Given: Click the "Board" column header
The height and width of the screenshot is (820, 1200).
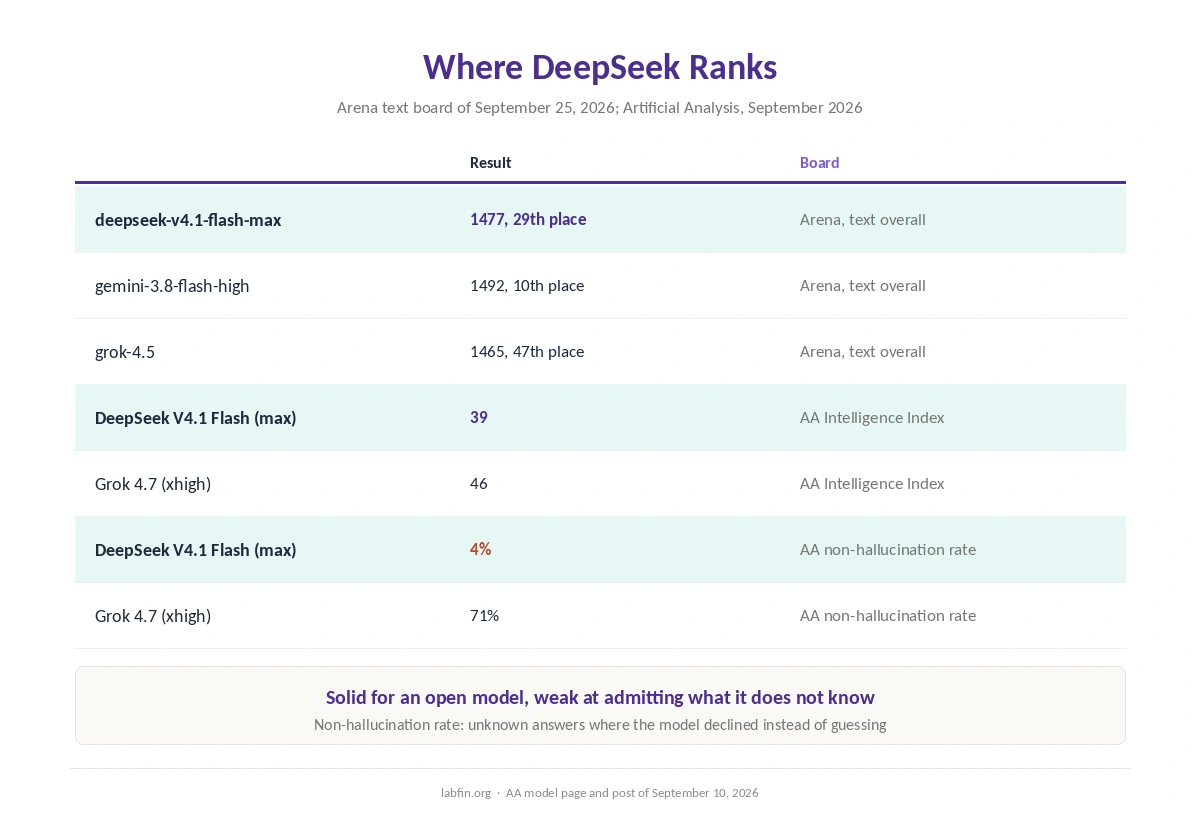Looking at the screenshot, I should coord(819,162).
